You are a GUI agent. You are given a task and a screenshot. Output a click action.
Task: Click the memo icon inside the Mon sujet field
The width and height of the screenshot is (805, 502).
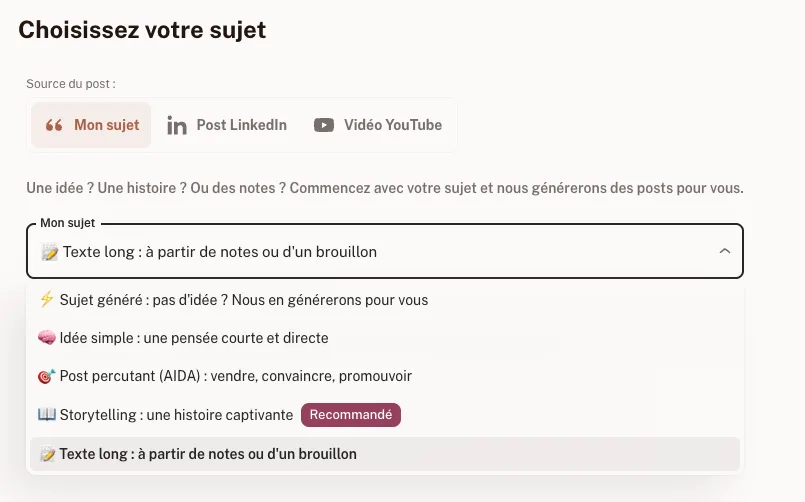(50, 252)
